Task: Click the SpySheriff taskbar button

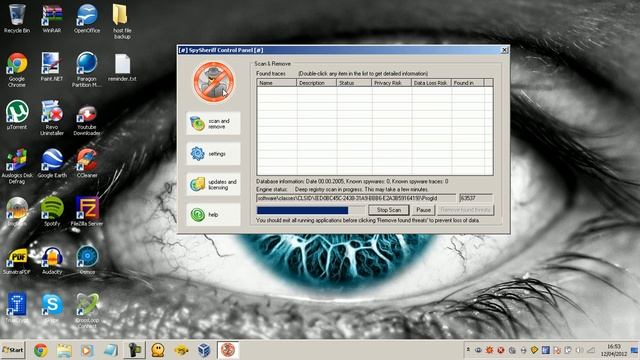Action: 228,350
